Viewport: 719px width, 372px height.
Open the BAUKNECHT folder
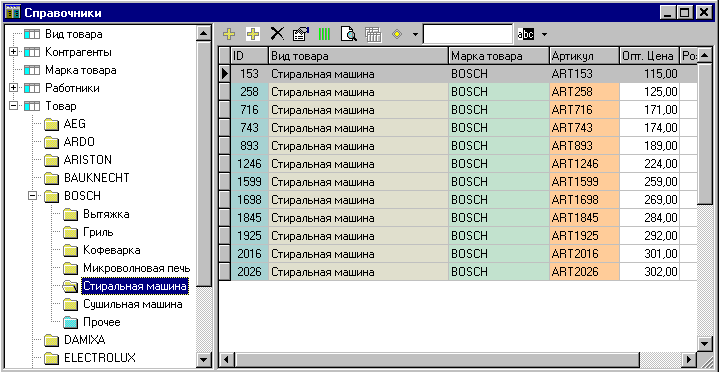click(x=96, y=178)
